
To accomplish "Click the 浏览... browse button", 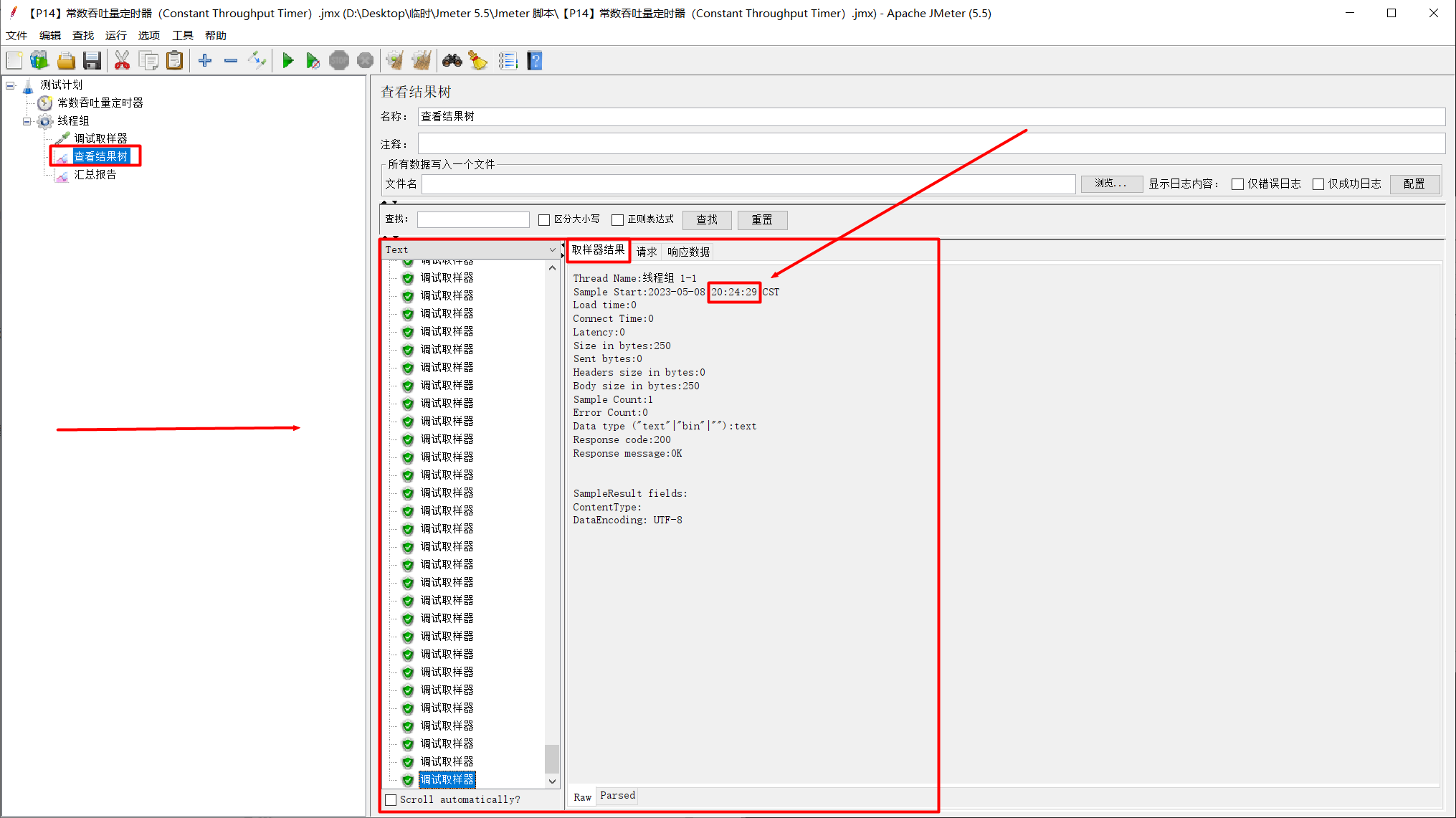I will (x=1111, y=184).
